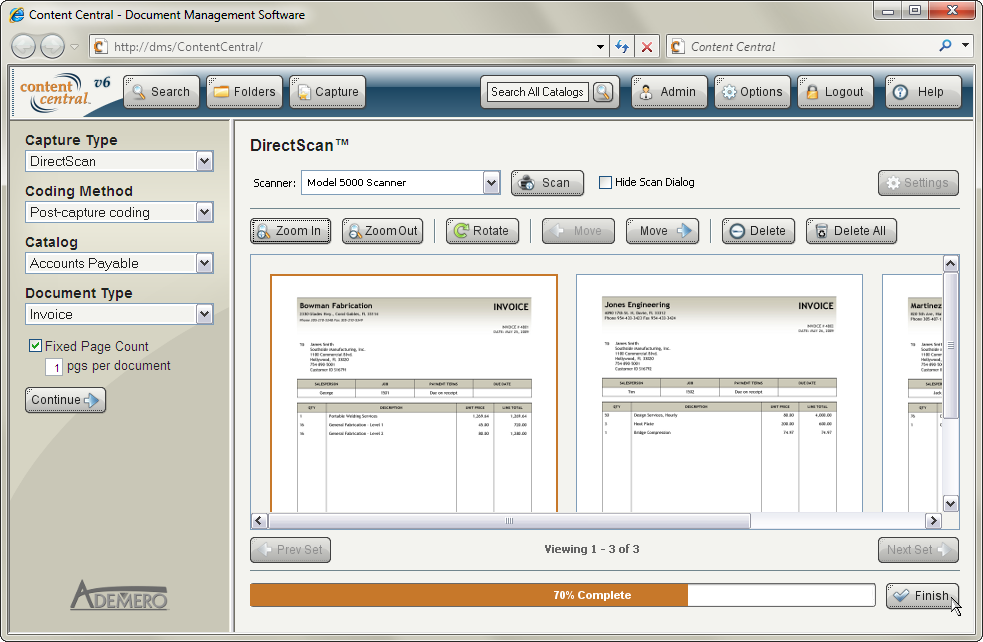Image resolution: width=983 pixels, height=642 pixels.
Task: Click the Delete All button
Action: click(851, 231)
